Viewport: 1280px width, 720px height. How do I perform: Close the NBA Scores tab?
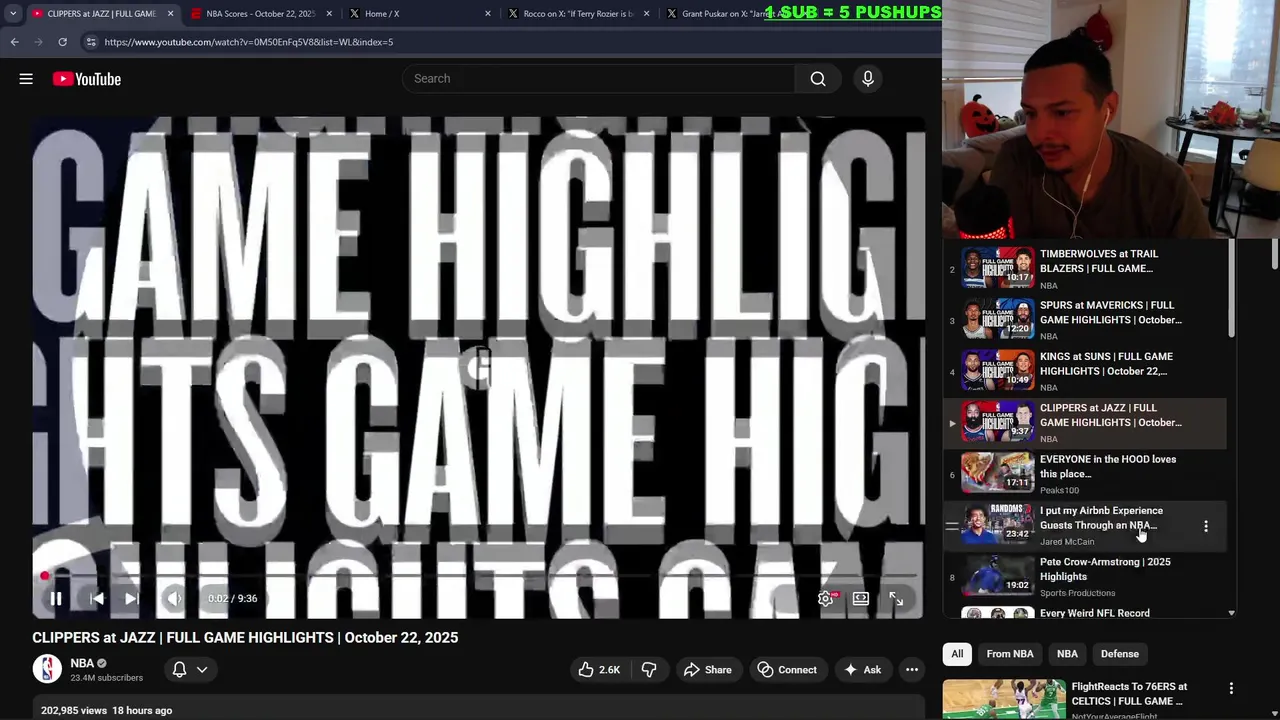coord(329,14)
